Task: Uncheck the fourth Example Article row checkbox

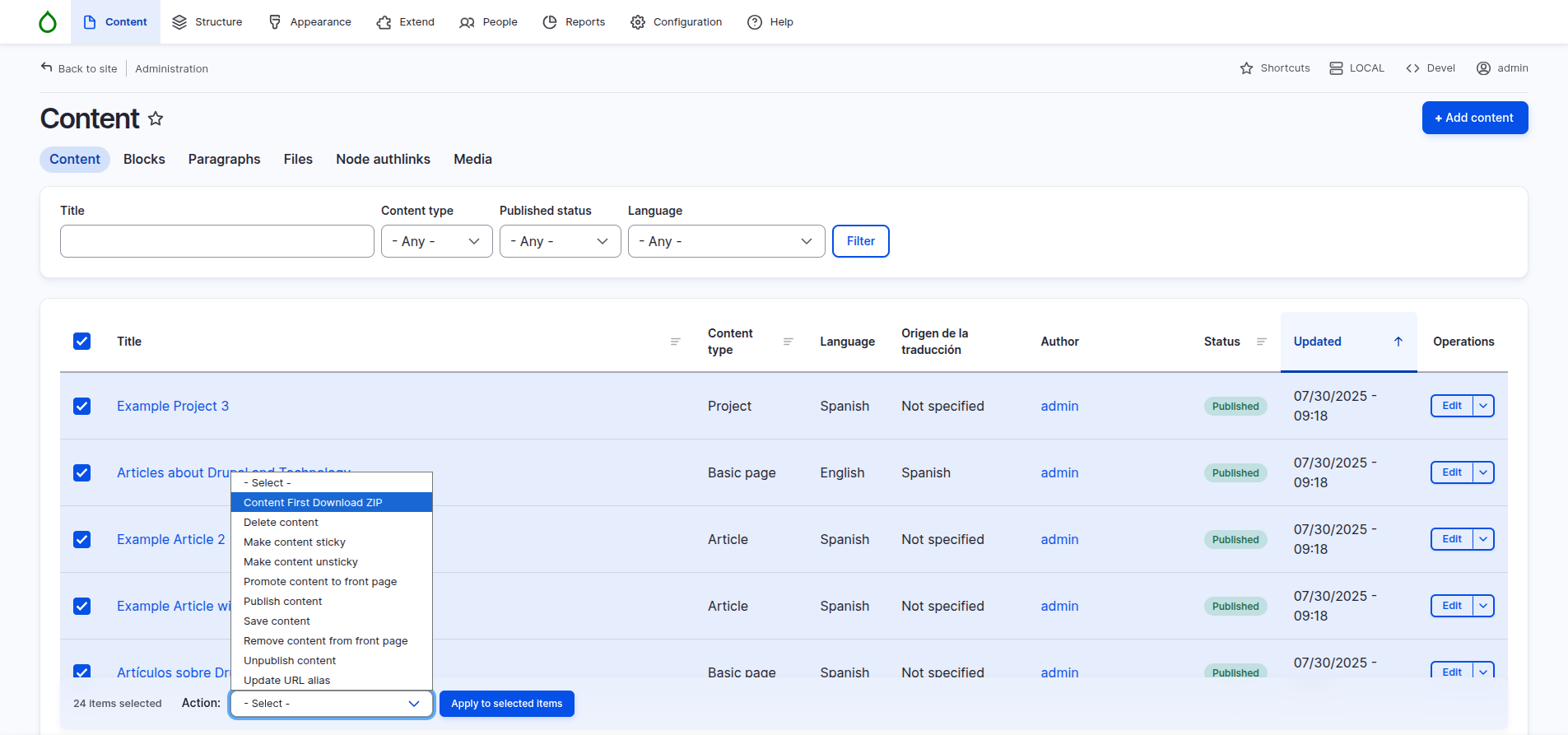Action: (82, 606)
